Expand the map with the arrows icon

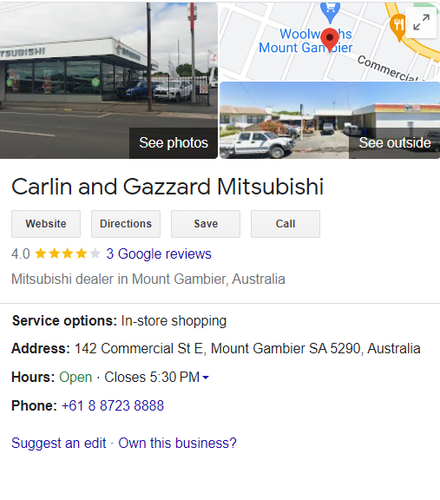[x=421, y=22]
